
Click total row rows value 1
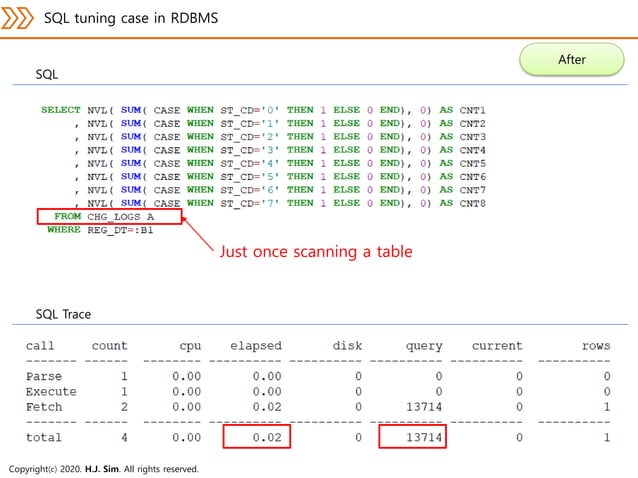(x=607, y=438)
